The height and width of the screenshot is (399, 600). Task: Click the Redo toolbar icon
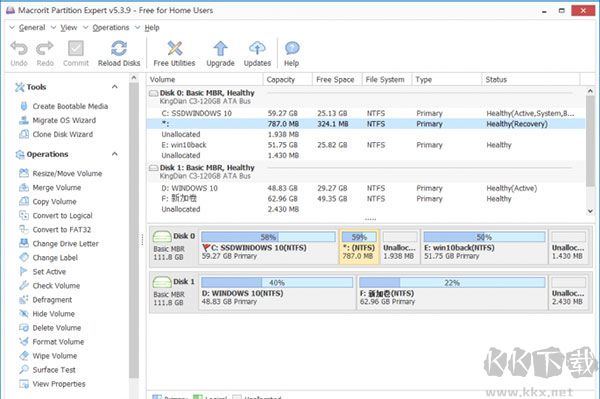(45, 49)
